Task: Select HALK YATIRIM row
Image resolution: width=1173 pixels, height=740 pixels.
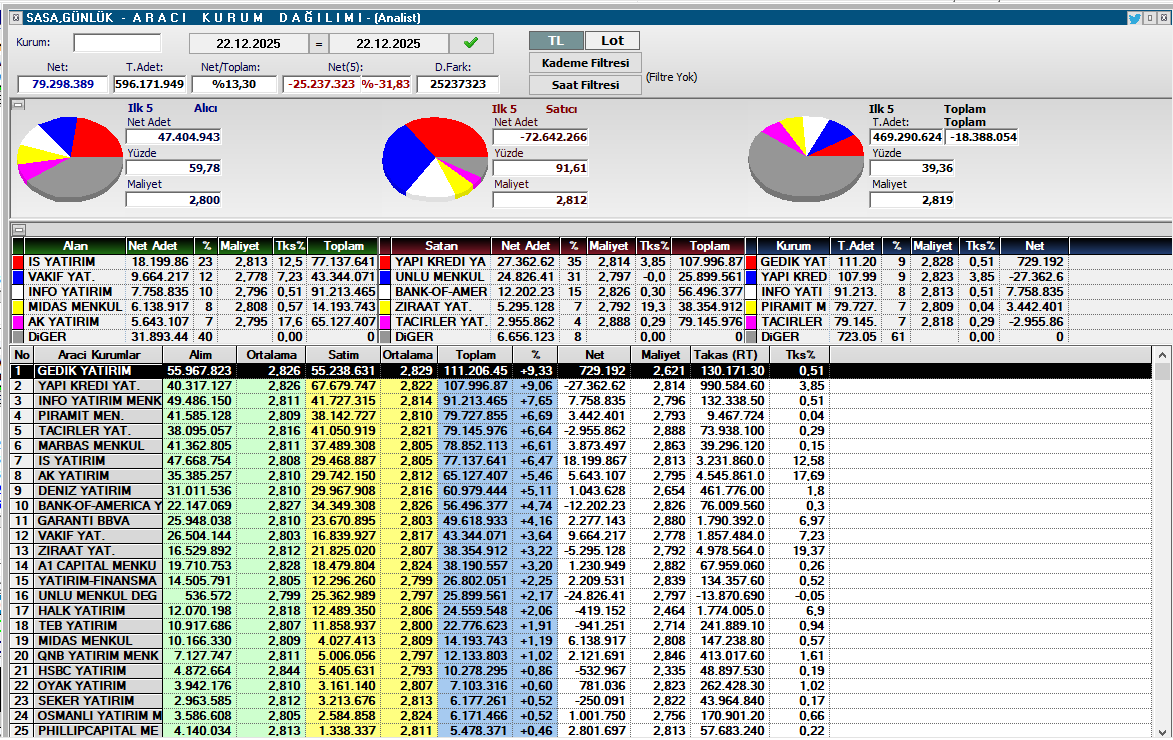Action: coord(581,611)
